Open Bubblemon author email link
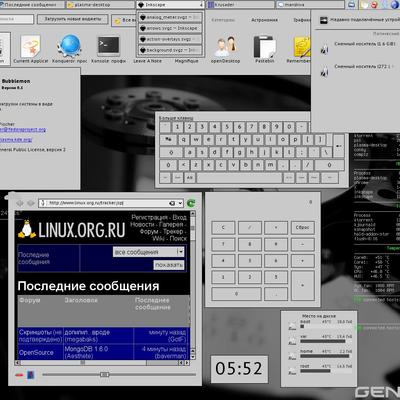 coord(23,130)
